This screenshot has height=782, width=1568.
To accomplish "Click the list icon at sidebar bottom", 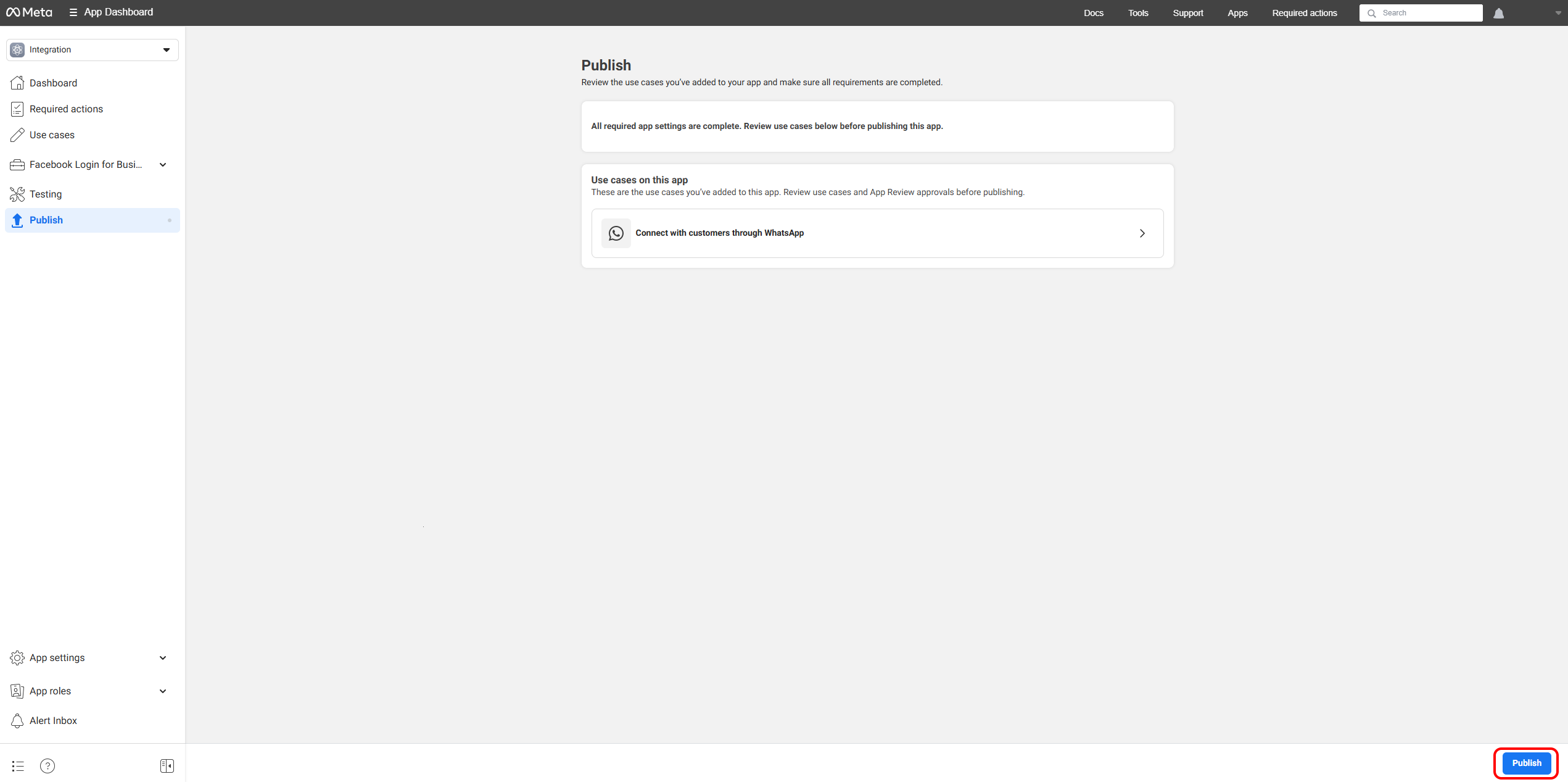I will click(x=18, y=766).
